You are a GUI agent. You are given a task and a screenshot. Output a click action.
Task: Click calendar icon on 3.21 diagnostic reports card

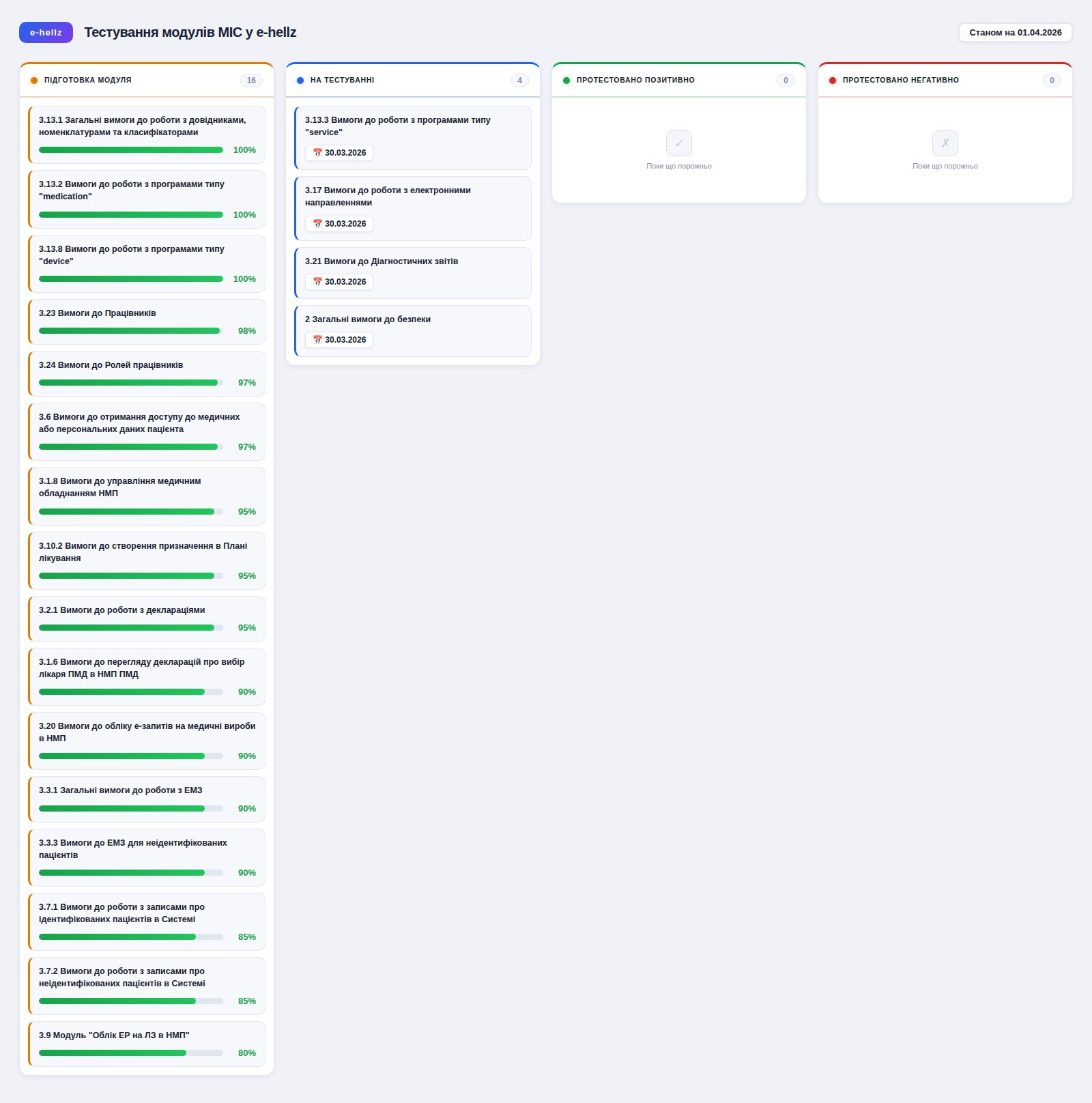[317, 282]
